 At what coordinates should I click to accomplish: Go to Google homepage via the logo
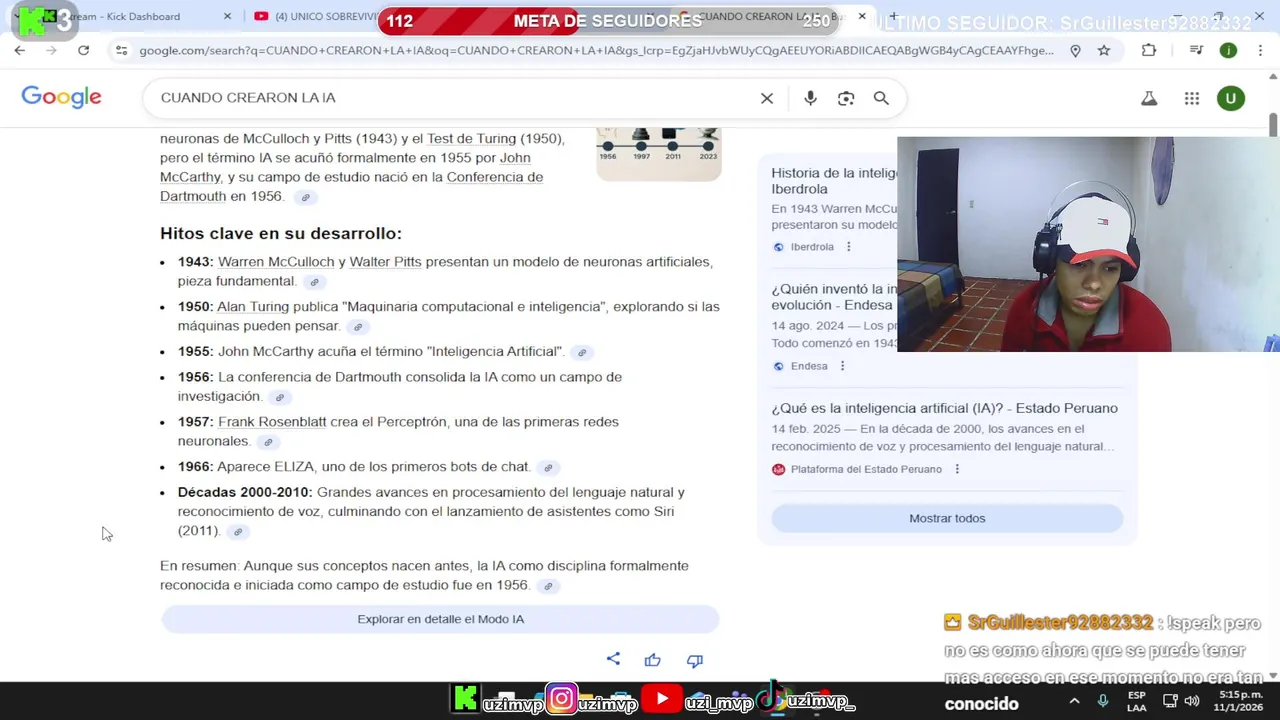tap(61, 97)
